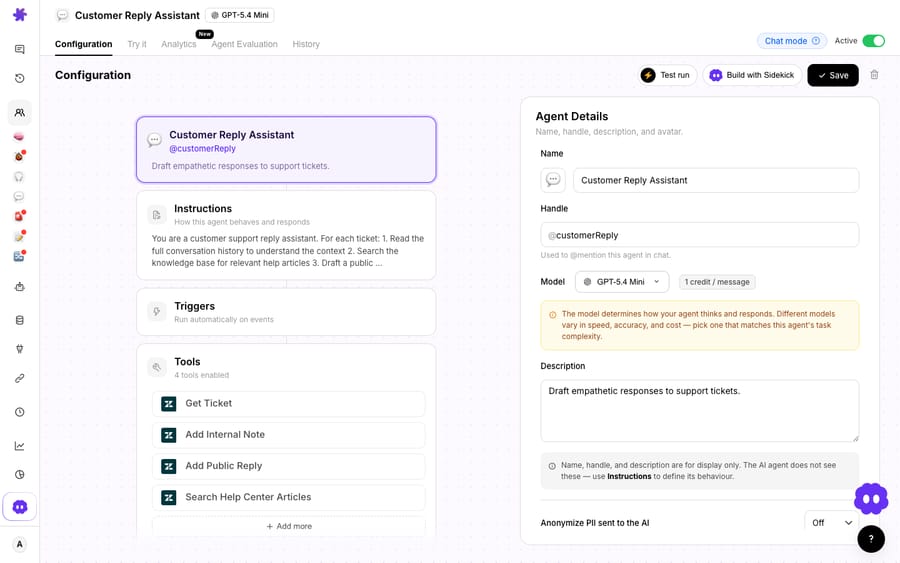
Task: Click into the Name input field
Action: pos(716,180)
